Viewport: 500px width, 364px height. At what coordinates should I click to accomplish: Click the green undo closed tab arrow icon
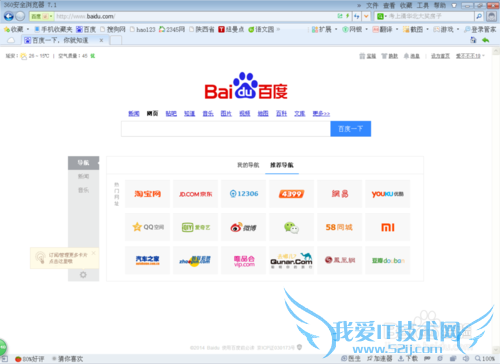coord(485,40)
